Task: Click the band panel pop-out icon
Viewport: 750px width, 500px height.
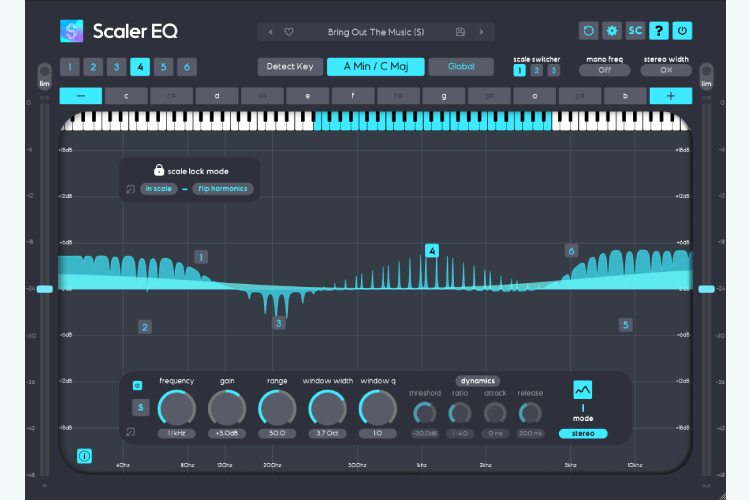Action: coord(130,432)
